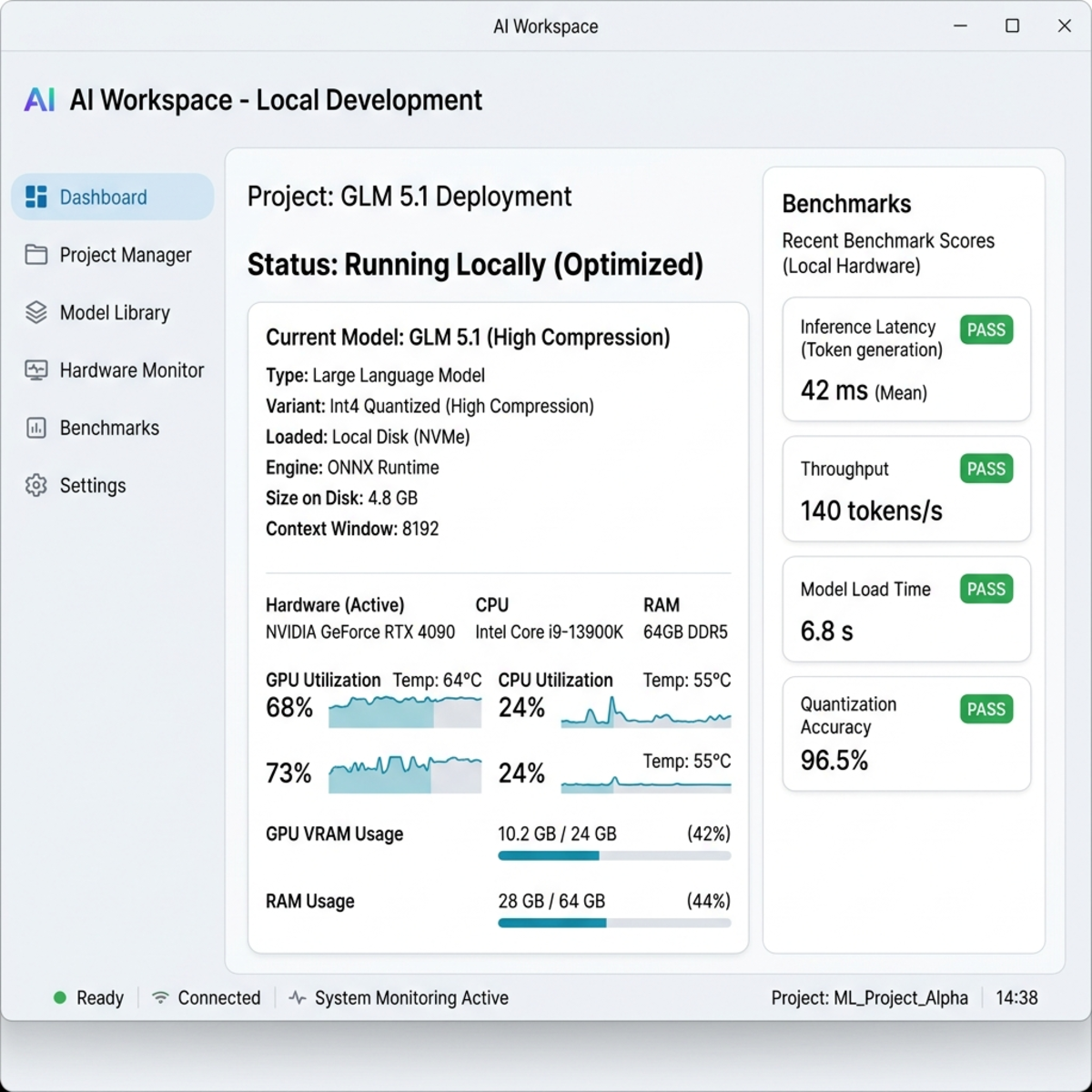Open the Benchmarks sidebar entry

click(x=113, y=428)
